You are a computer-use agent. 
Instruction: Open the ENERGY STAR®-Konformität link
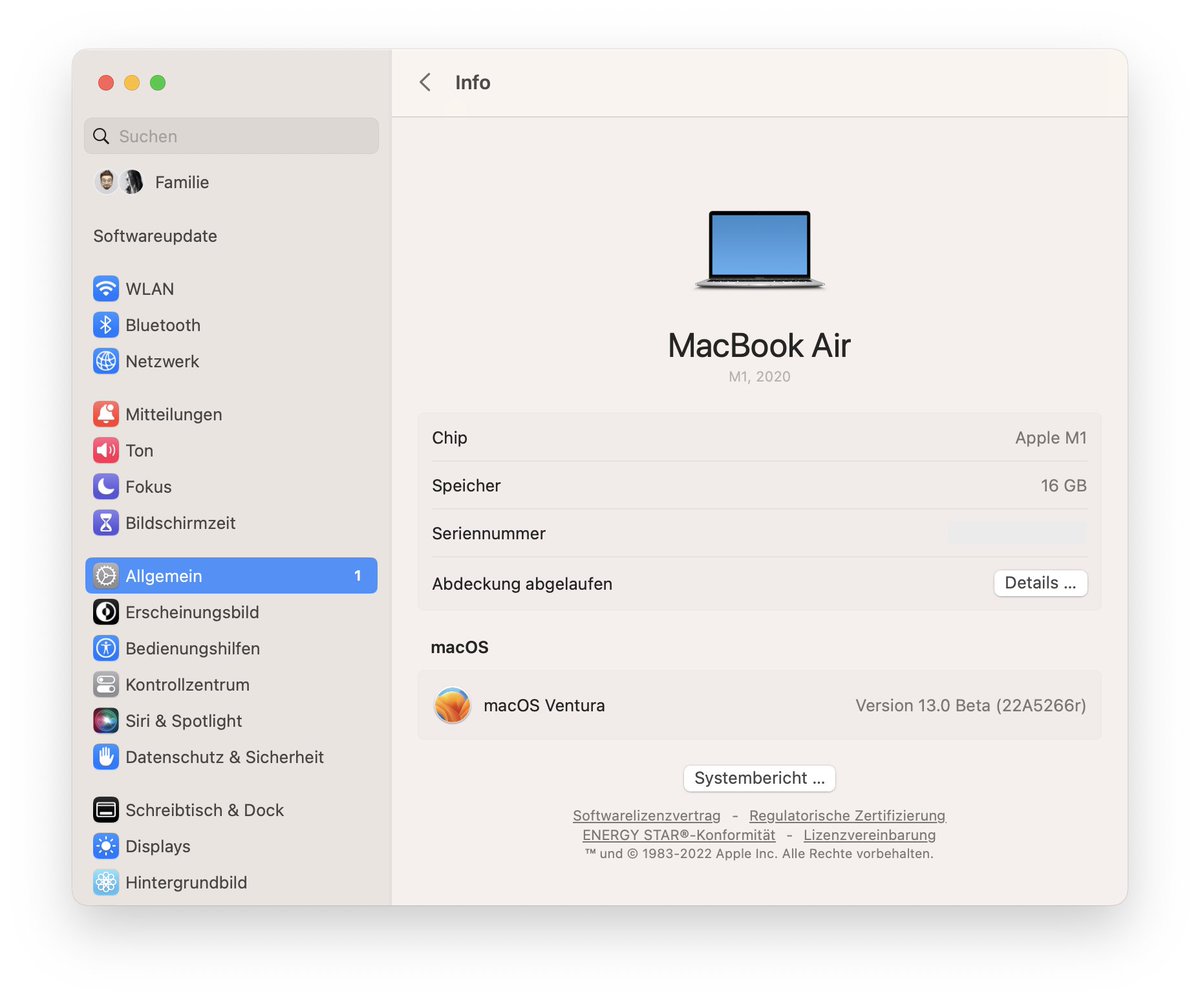679,835
